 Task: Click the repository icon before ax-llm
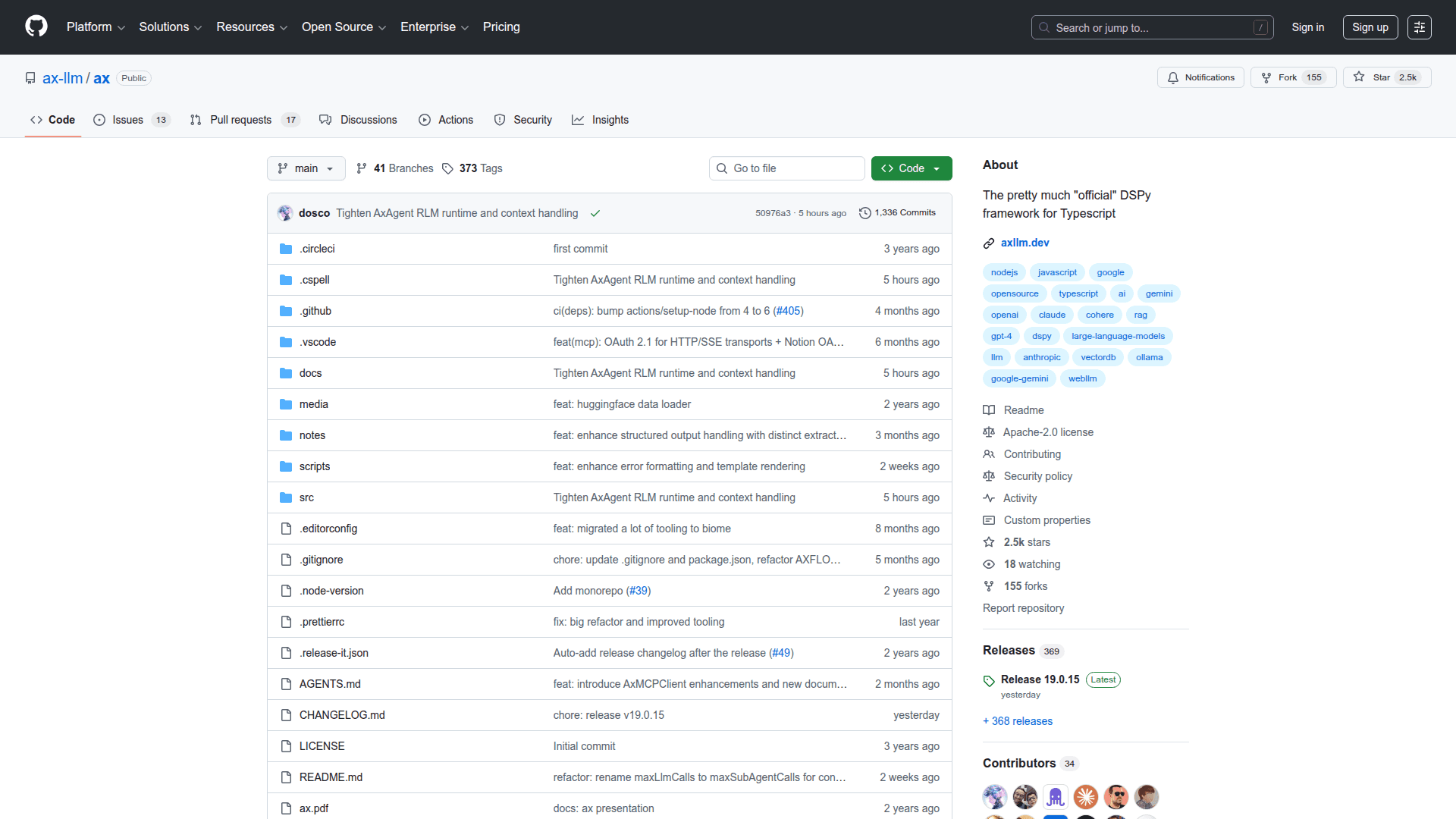pyautogui.click(x=30, y=78)
